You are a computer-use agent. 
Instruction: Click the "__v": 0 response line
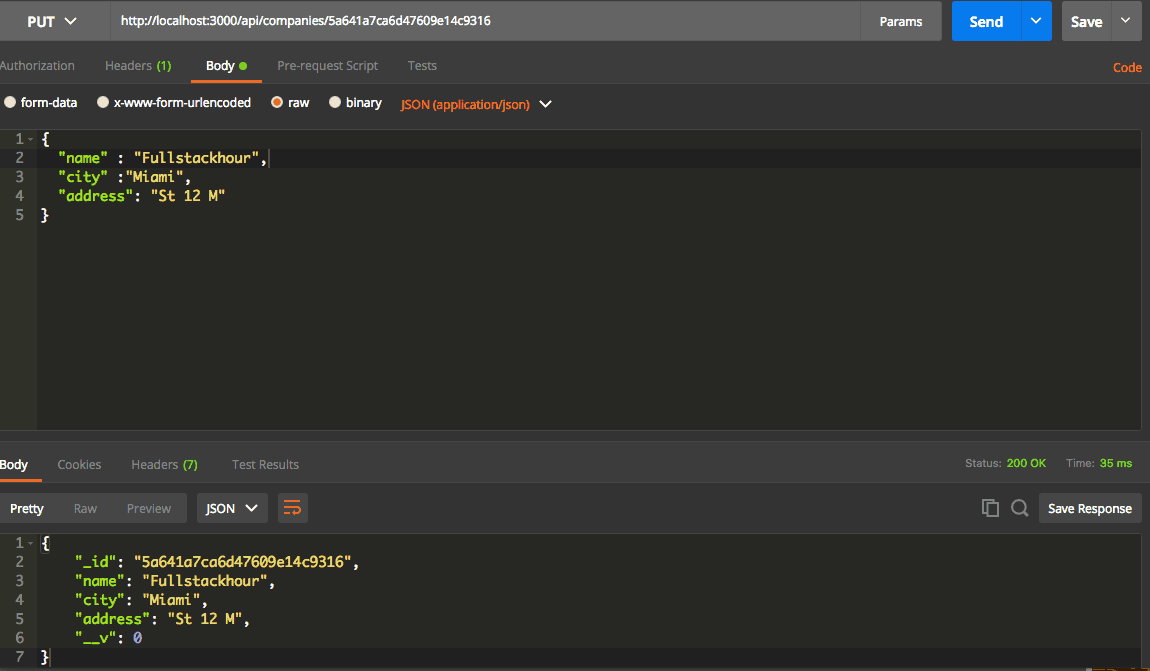coord(109,639)
